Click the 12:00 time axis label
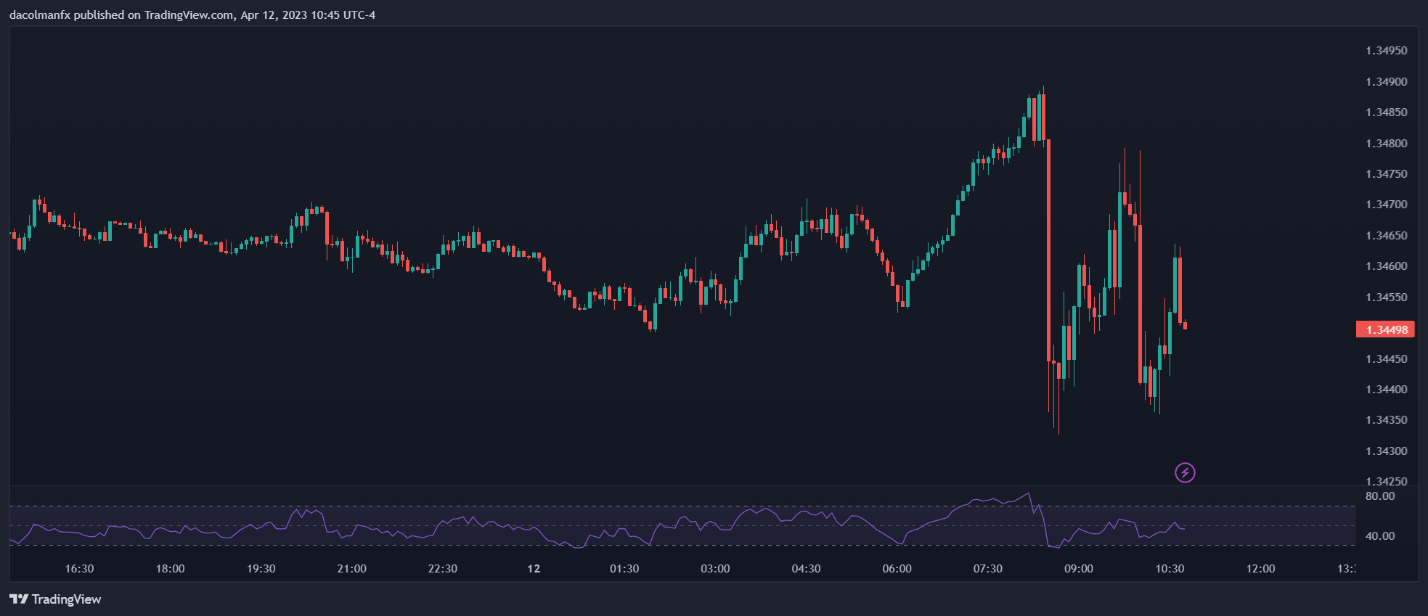This screenshot has width=1428, height=616. coord(1260,569)
